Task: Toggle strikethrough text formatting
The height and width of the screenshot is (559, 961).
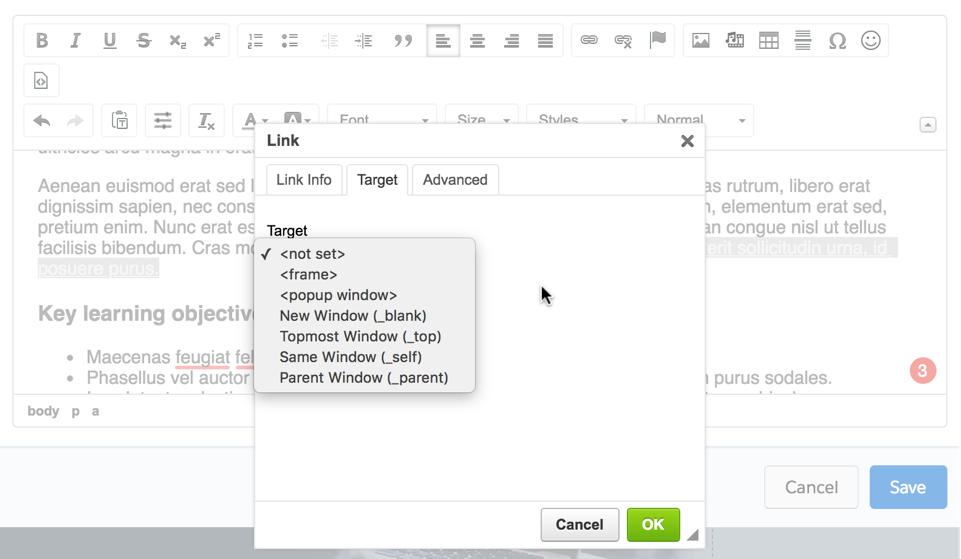Action: click(x=144, y=41)
